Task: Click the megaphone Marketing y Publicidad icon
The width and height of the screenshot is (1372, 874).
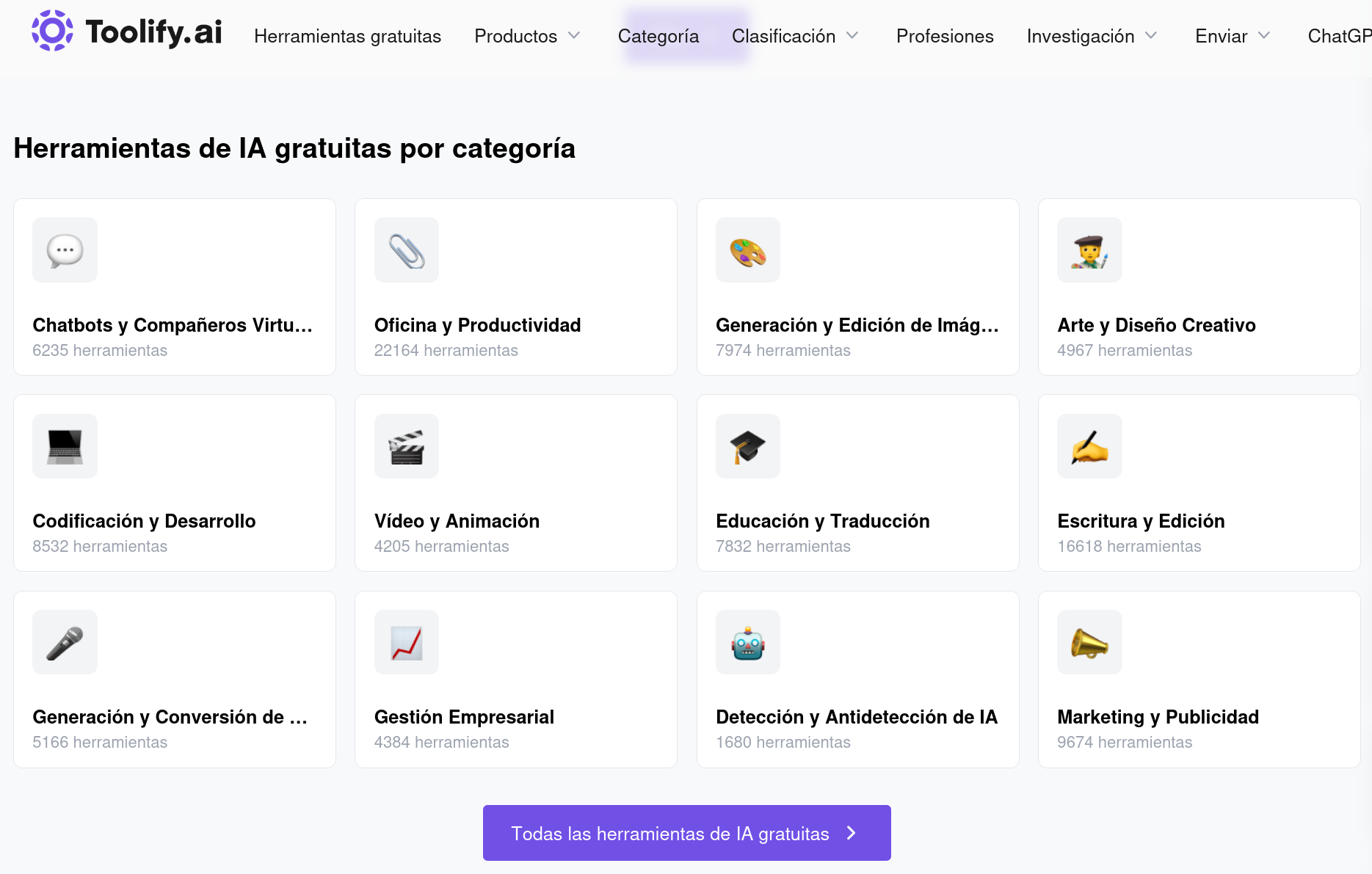Action: (1089, 642)
